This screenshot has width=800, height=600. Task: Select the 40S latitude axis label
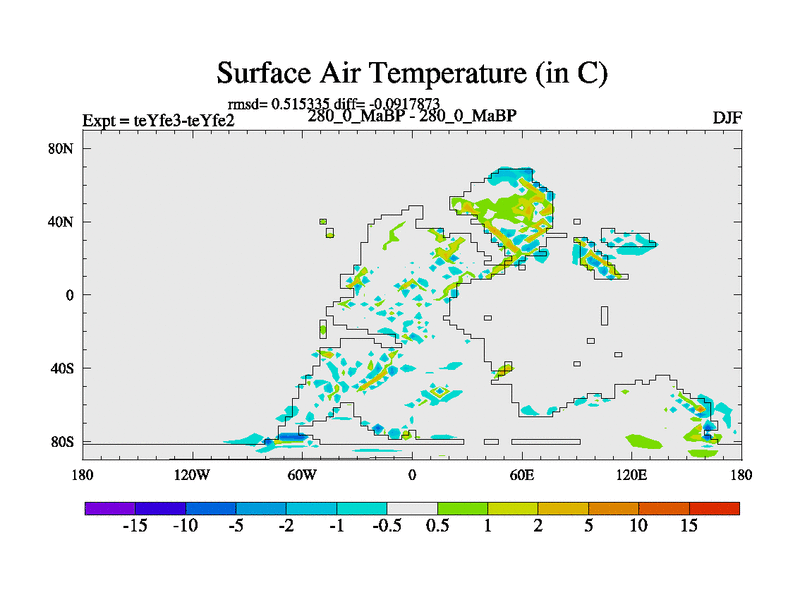point(65,368)
